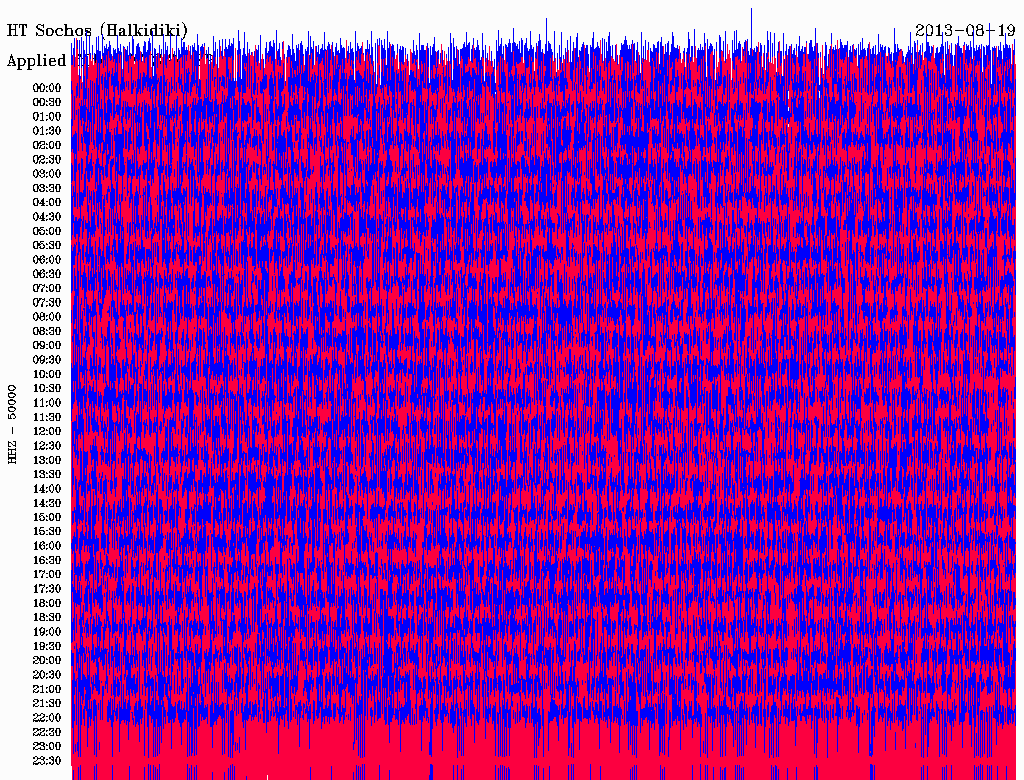This screenshot has height=780, width=1024.
Task: Select the 15:00 time label
Action: click(46, 517)
